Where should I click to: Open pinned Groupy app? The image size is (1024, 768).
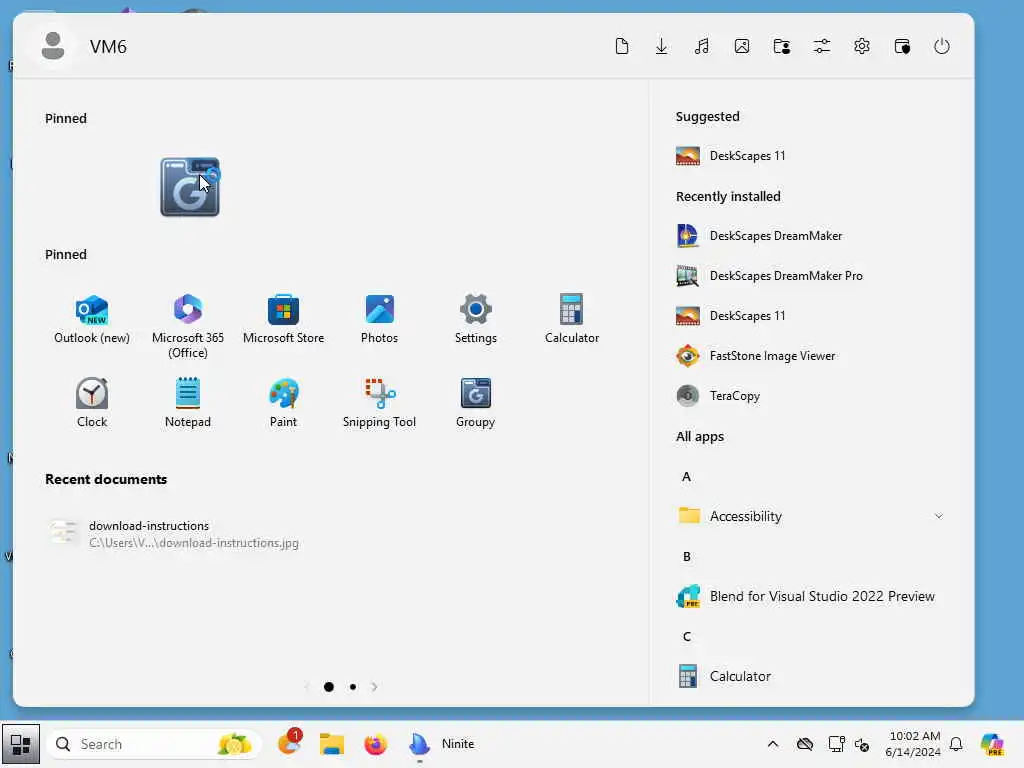[475, 402]
